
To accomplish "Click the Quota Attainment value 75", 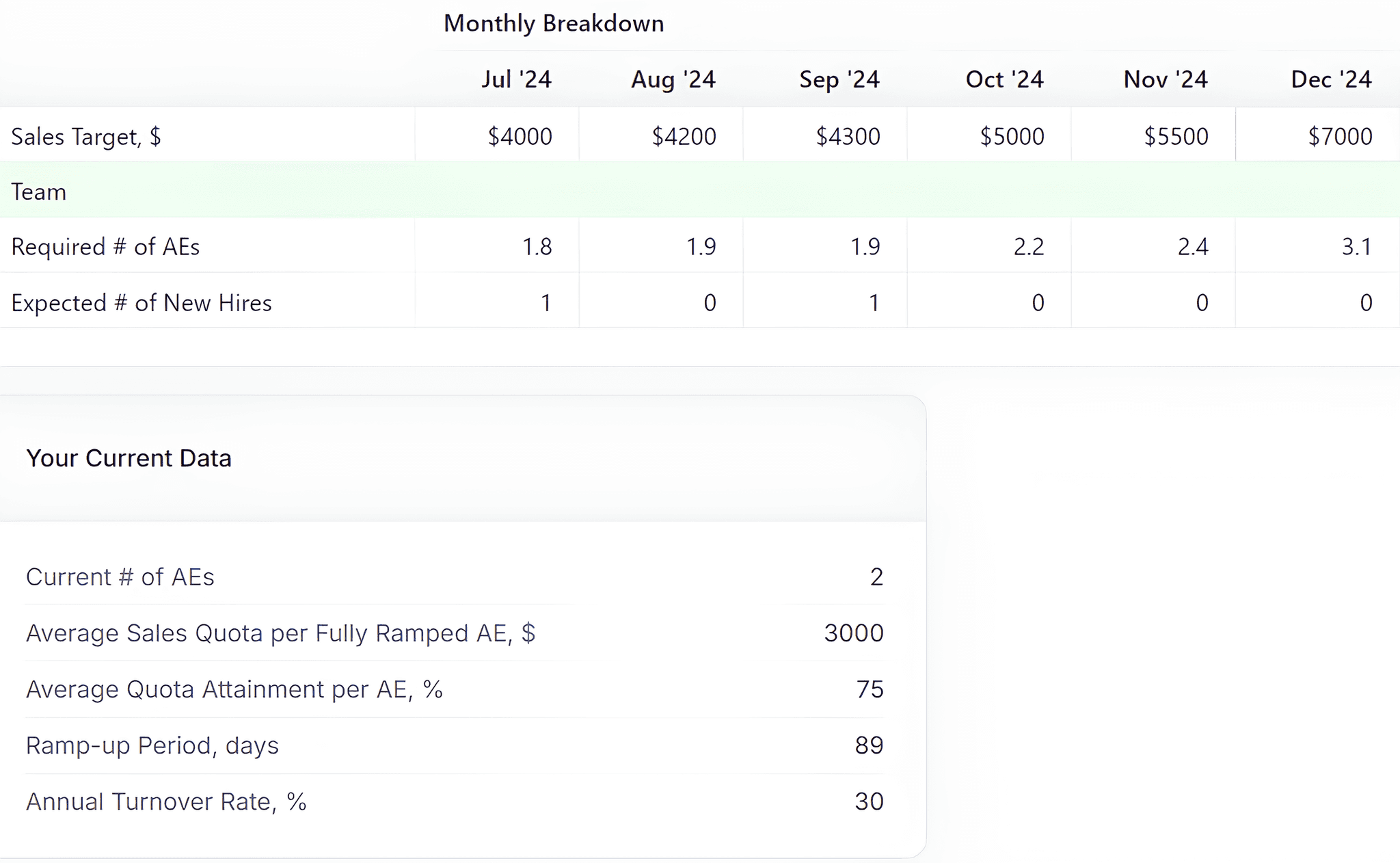I will coord(869,689).
